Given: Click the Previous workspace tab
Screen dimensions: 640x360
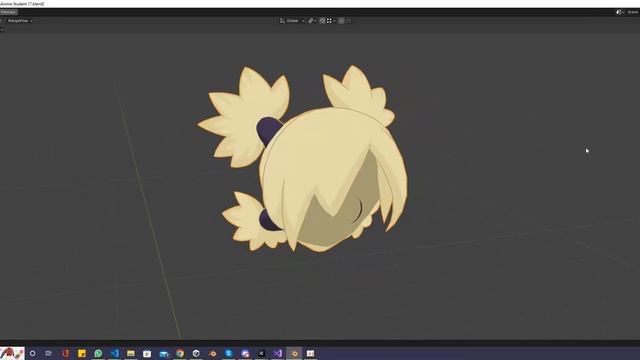Looking at the screenshot, I should (x=8, y=12).
